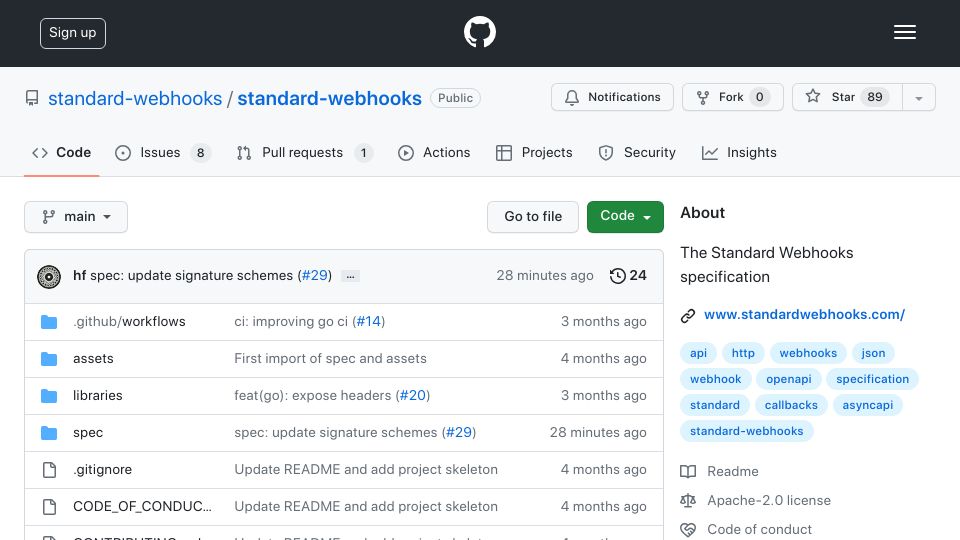
Task: Open the standard-webhooks organization link
Action: 135,99
